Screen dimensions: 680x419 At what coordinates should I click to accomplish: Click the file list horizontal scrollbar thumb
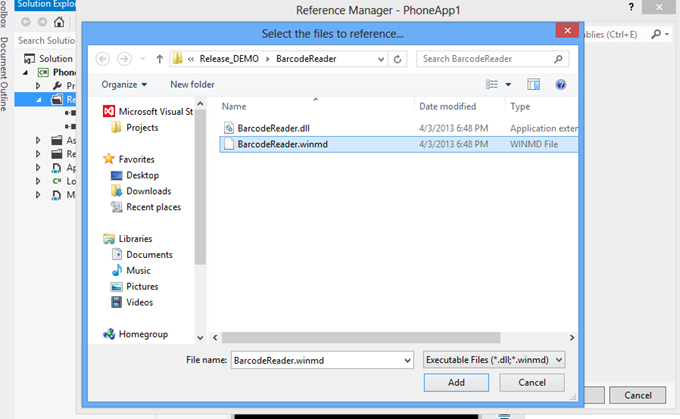[361, 337]
